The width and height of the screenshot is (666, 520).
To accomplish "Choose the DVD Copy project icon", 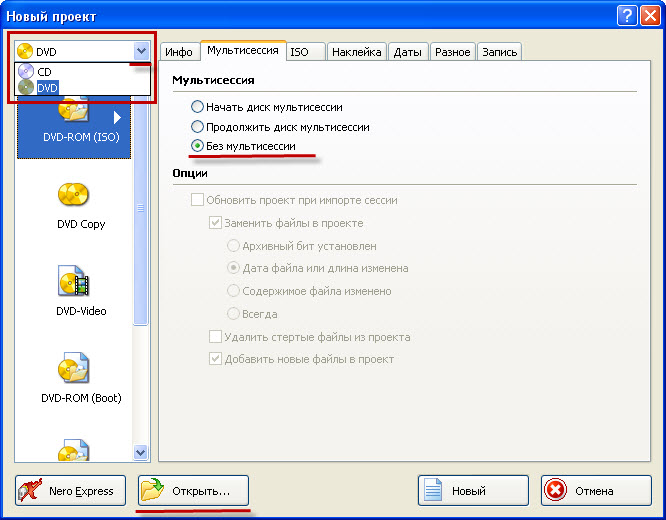I will pos(73,196).
